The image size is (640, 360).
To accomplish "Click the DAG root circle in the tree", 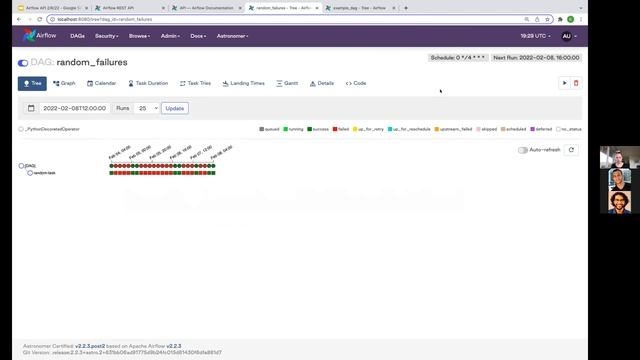I will pyautogui.click(x=21, y=166).
